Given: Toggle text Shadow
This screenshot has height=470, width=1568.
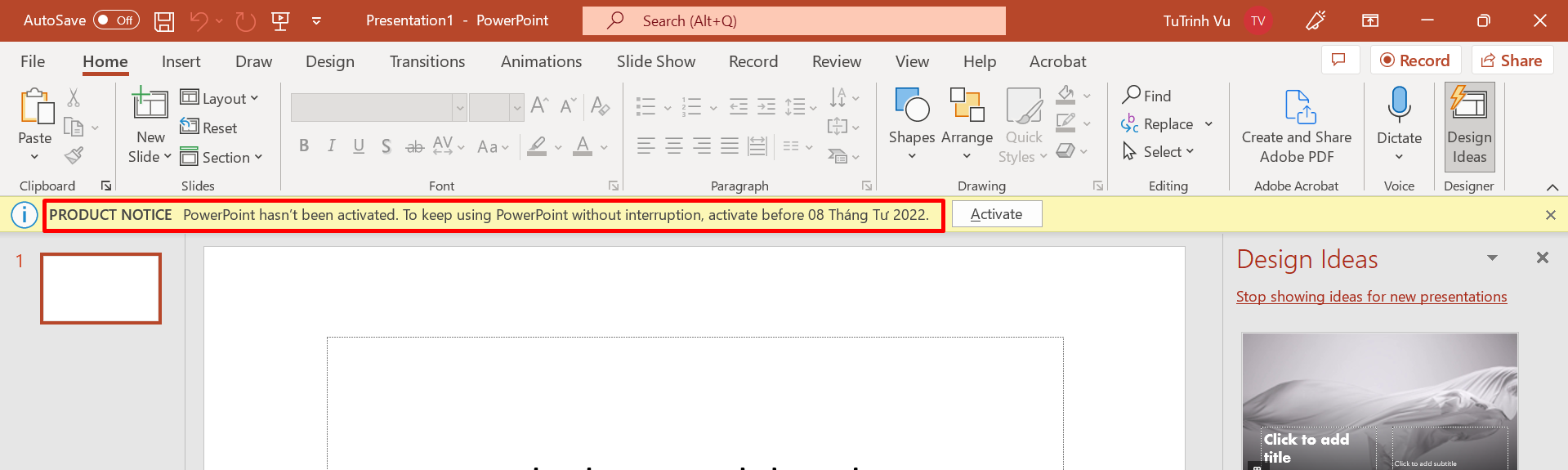Looking at the screenshot, I should coord(386,146).
